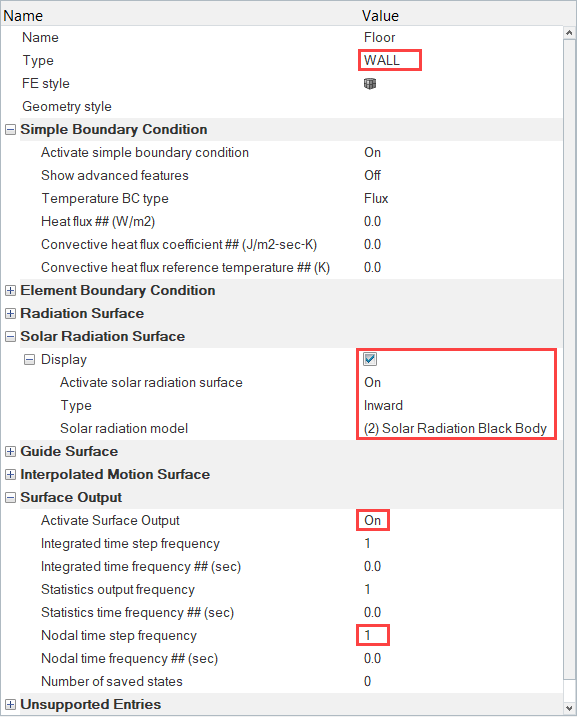Image resolution: width=577 pixels, height=717 pixels.
Task: Collapse the Simple Boundary Condition section
Action: (10, 129)
